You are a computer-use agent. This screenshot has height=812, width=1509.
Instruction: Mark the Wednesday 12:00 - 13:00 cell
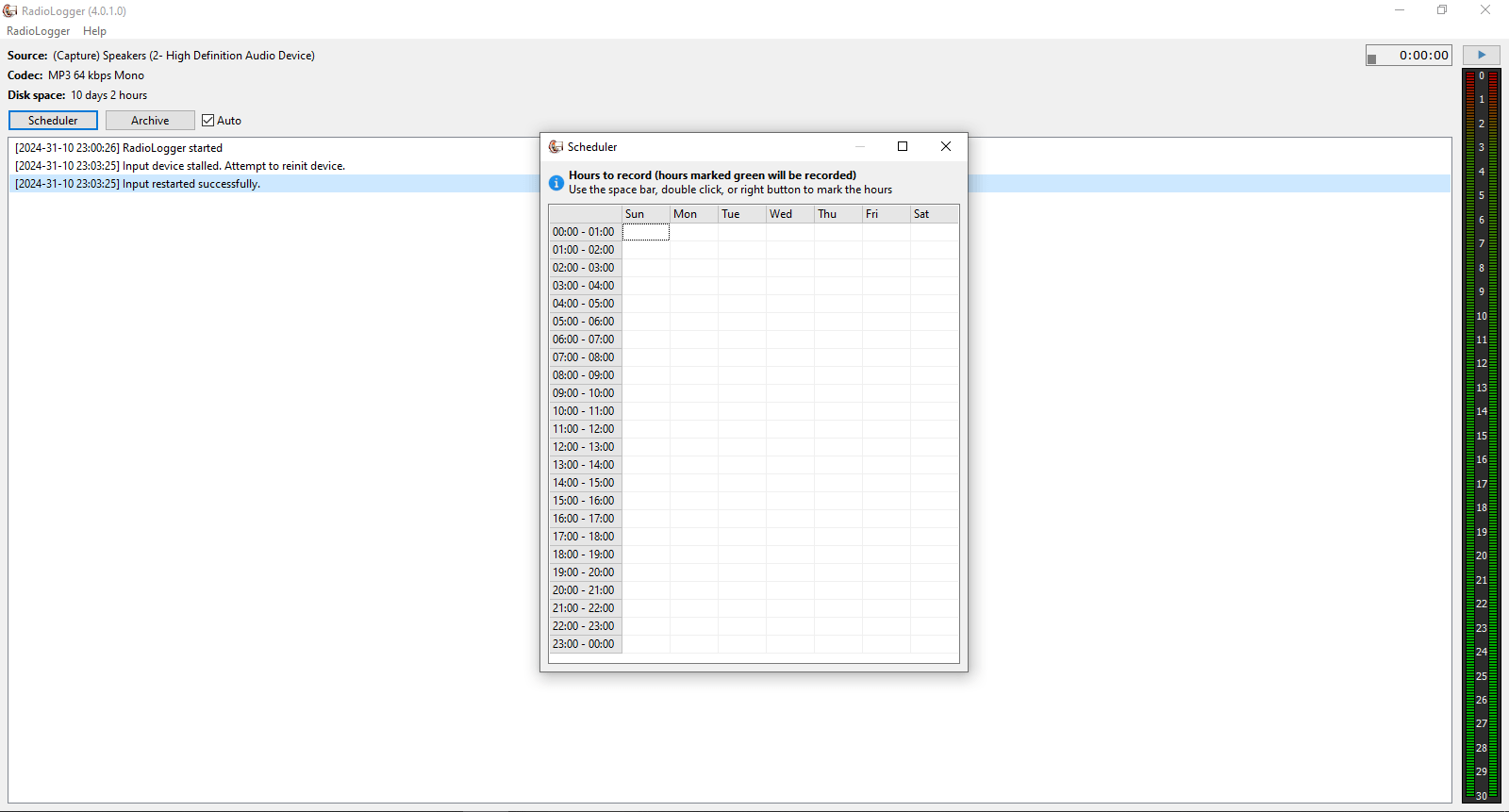coord(790,447)
